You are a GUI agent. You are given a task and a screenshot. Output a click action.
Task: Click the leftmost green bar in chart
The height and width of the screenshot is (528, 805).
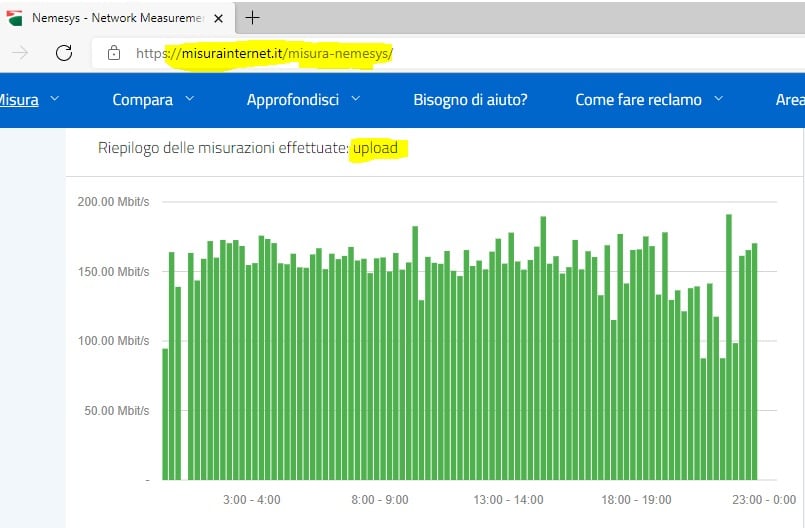click(x=165, y=414)
